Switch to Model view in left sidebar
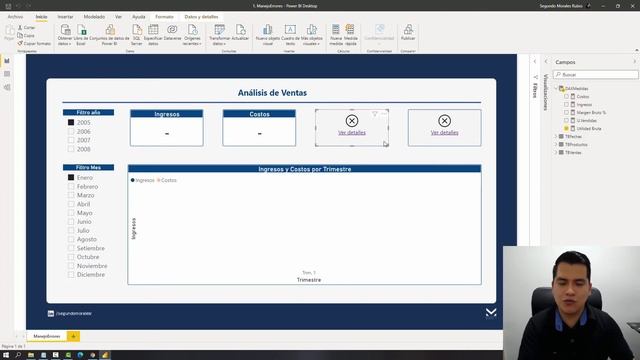The width and height of the screenshot is (640, 360). pyautogui.click(x=7, y=87)
